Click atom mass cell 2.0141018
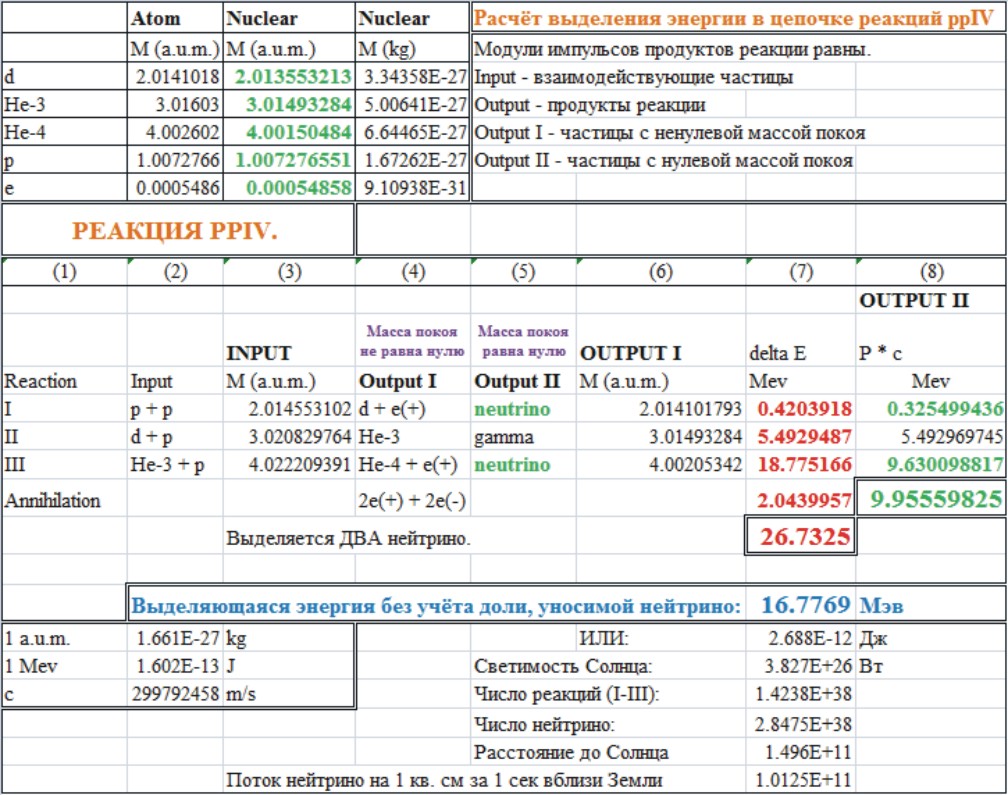Viewport: 1008px width, 795px height. pos(176,77)
